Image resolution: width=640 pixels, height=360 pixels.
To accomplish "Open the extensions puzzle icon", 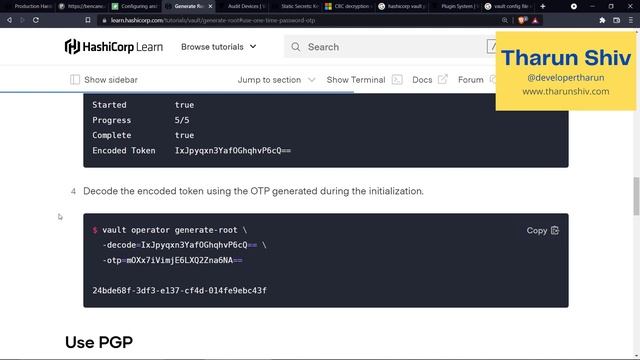I will tap(602, 20).
